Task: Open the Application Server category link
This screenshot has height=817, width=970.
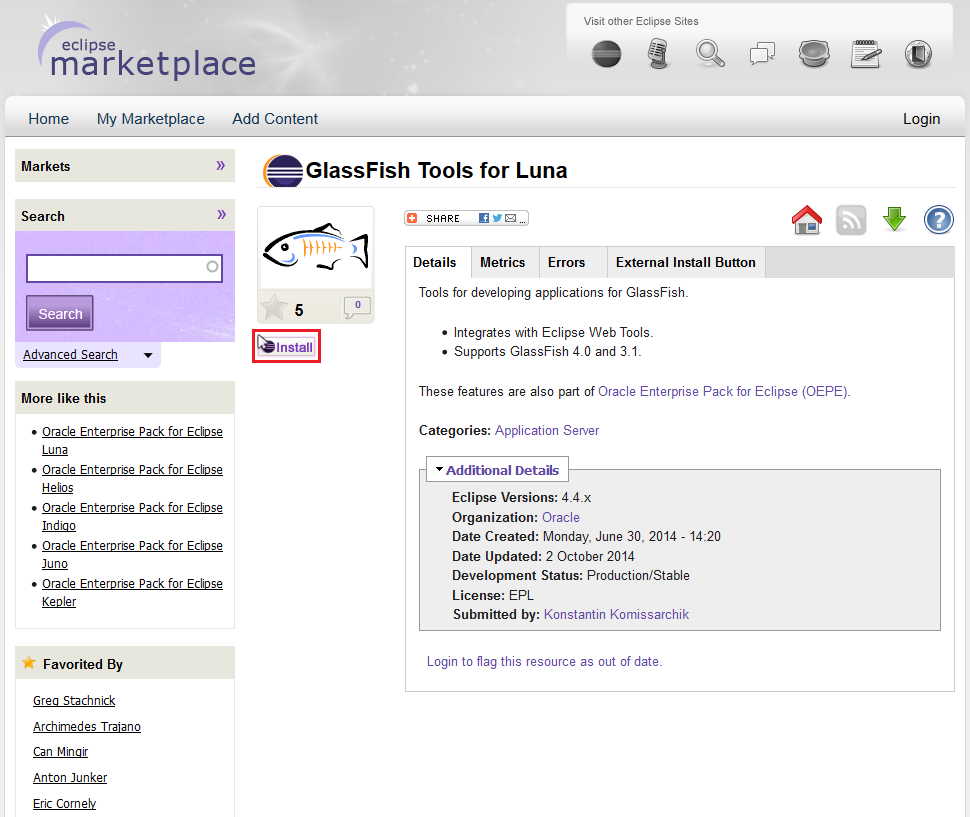Action: [x=547, y=430]
